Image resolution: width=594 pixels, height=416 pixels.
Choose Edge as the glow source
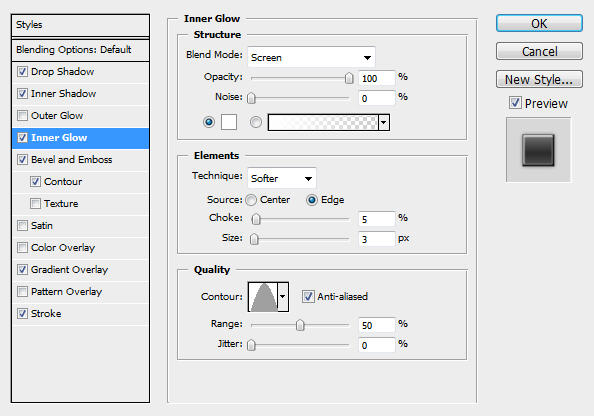311,200
